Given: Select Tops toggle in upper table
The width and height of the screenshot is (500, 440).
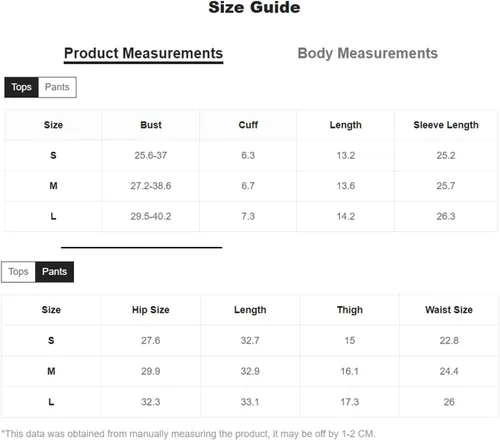Looking at the screenshot, I should pyautogui.click(x=21, y=87).
